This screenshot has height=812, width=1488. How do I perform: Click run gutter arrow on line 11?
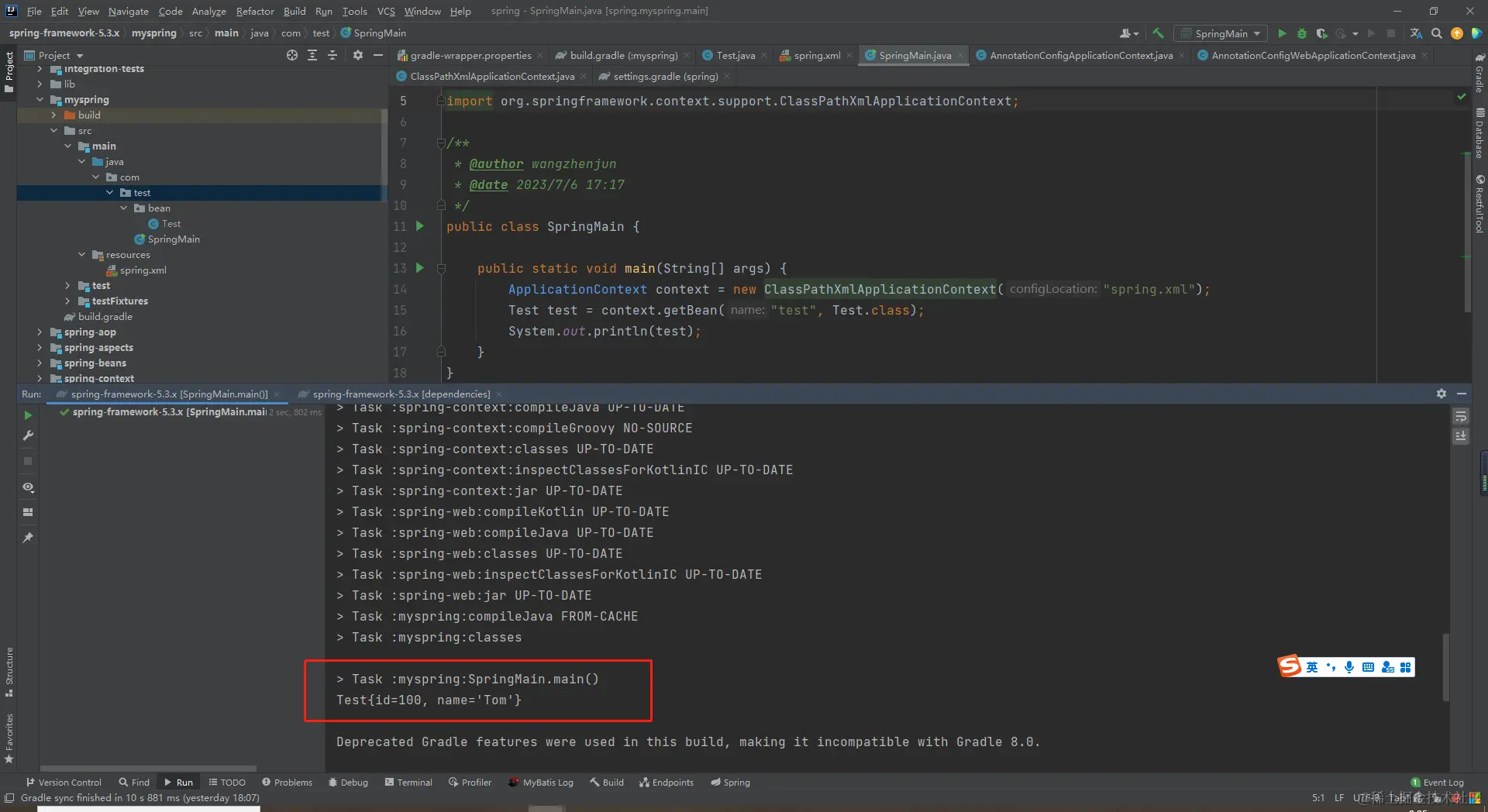point(420,226)
